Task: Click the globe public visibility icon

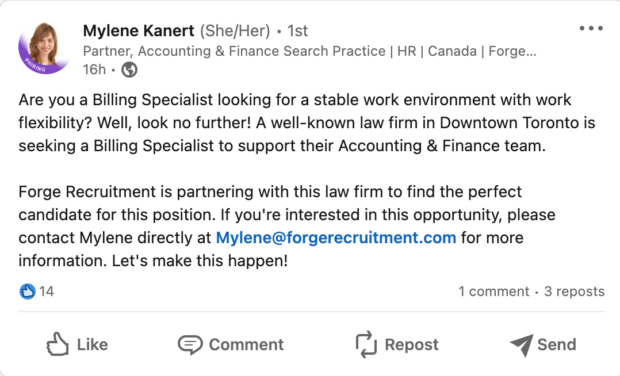Action: tap(129, 70)
